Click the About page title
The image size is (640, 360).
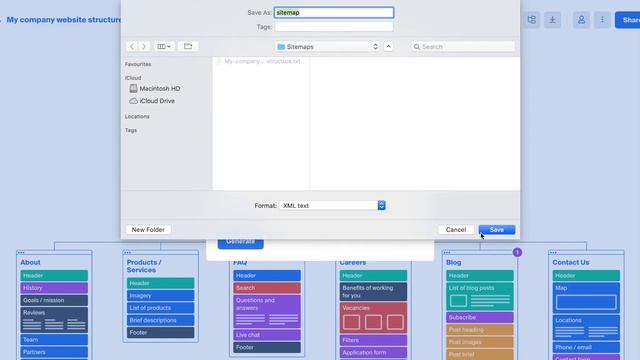[31, 262]
